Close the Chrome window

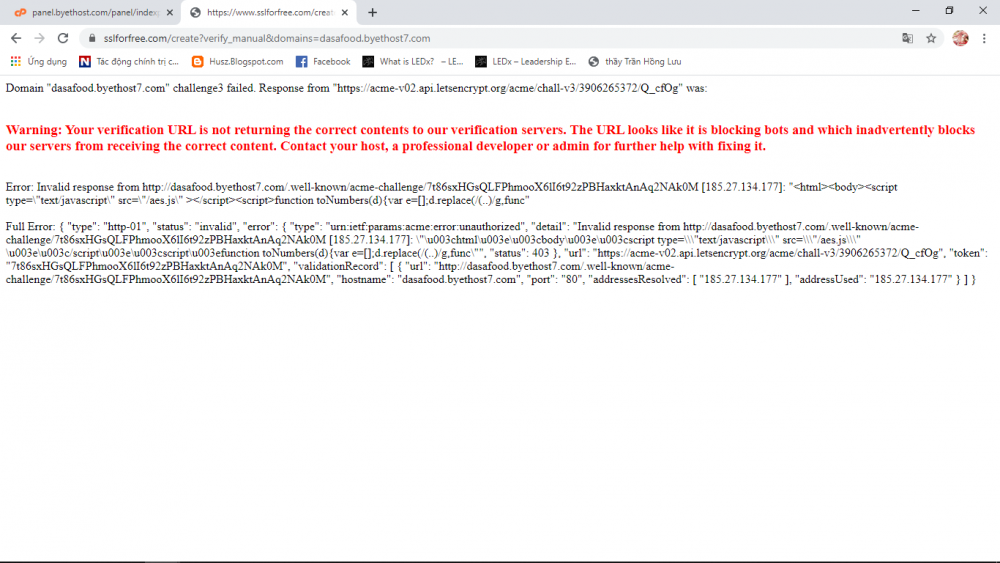(983, 10)
